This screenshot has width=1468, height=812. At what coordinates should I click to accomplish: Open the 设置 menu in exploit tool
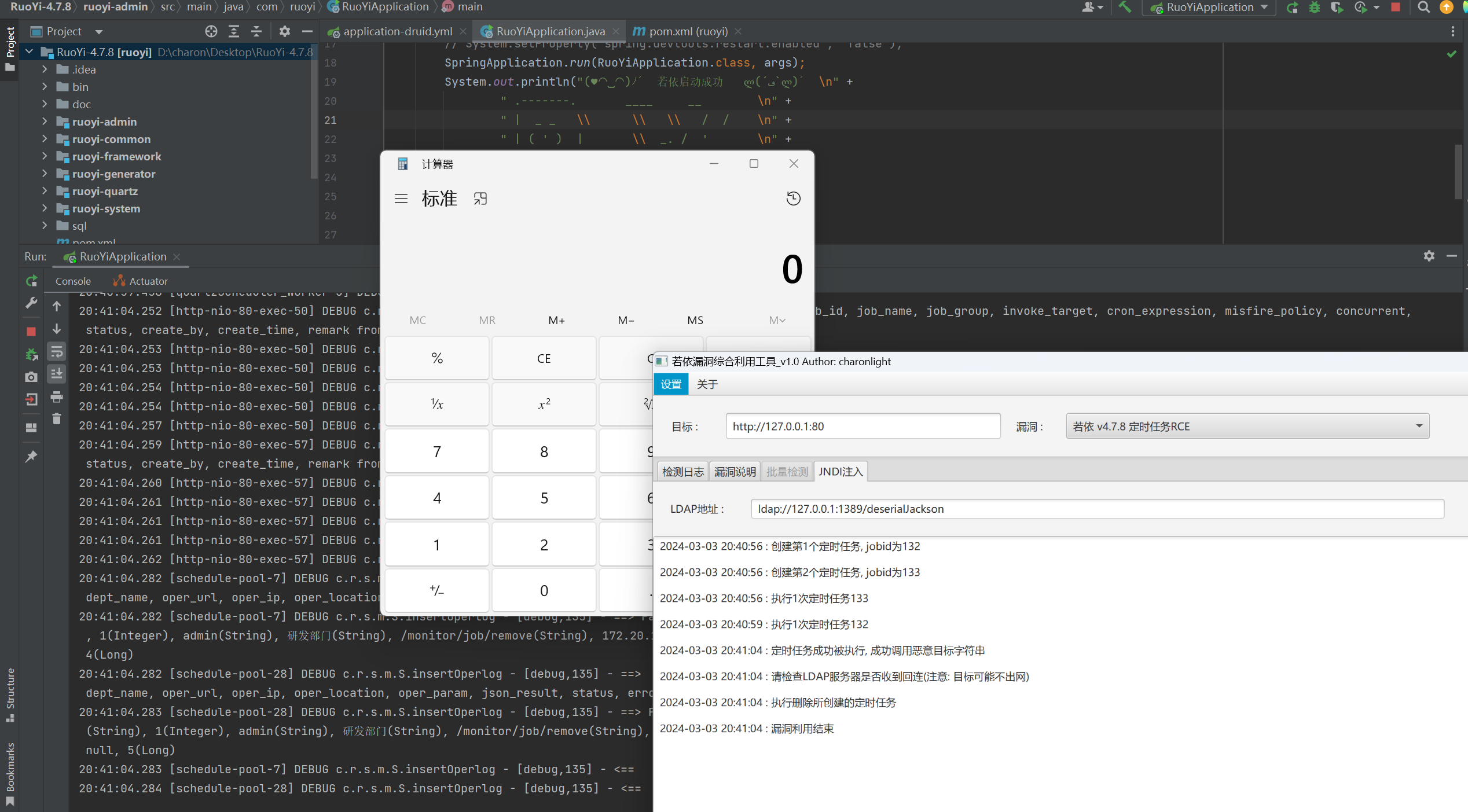tap(671, 384)
